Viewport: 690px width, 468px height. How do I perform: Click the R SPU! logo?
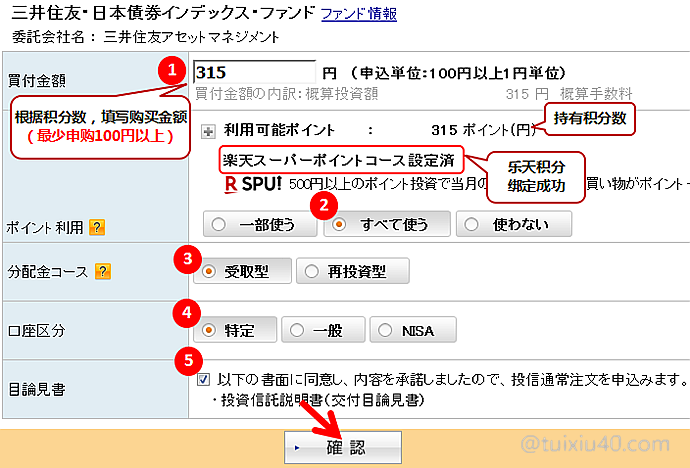(253, 184)
